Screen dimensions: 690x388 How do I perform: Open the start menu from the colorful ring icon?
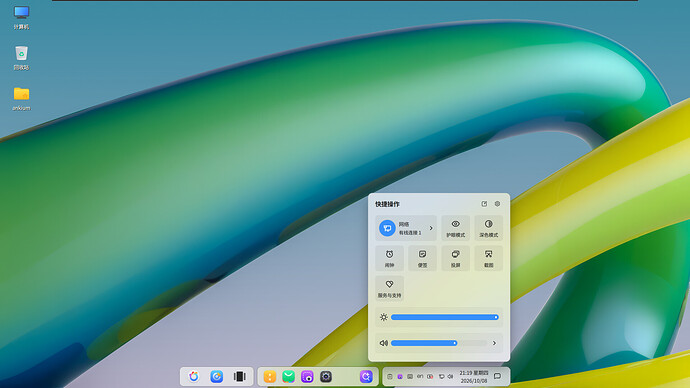coord(194,377)
